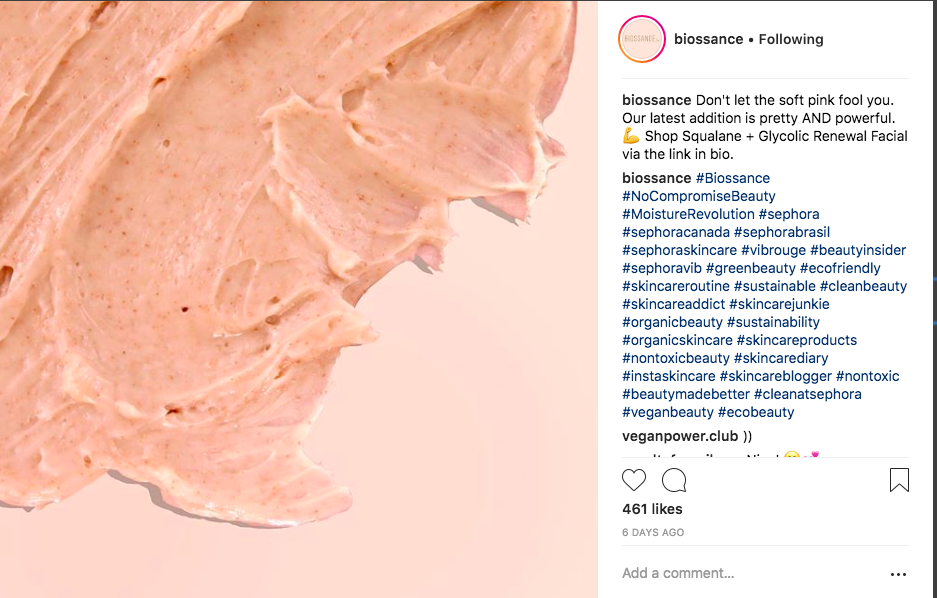Click the #Biossance hashtag
The height and width of the screenshot is (598, 937).
(733, 178)
